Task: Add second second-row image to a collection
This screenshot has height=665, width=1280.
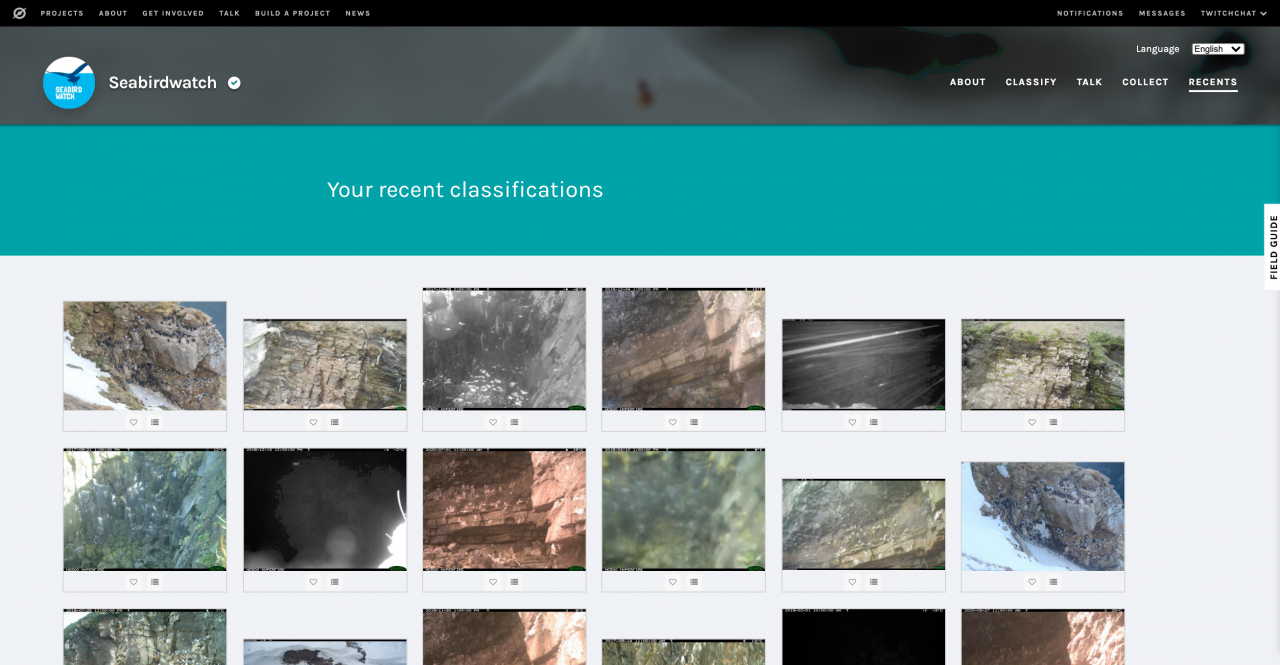Action: 335,582
